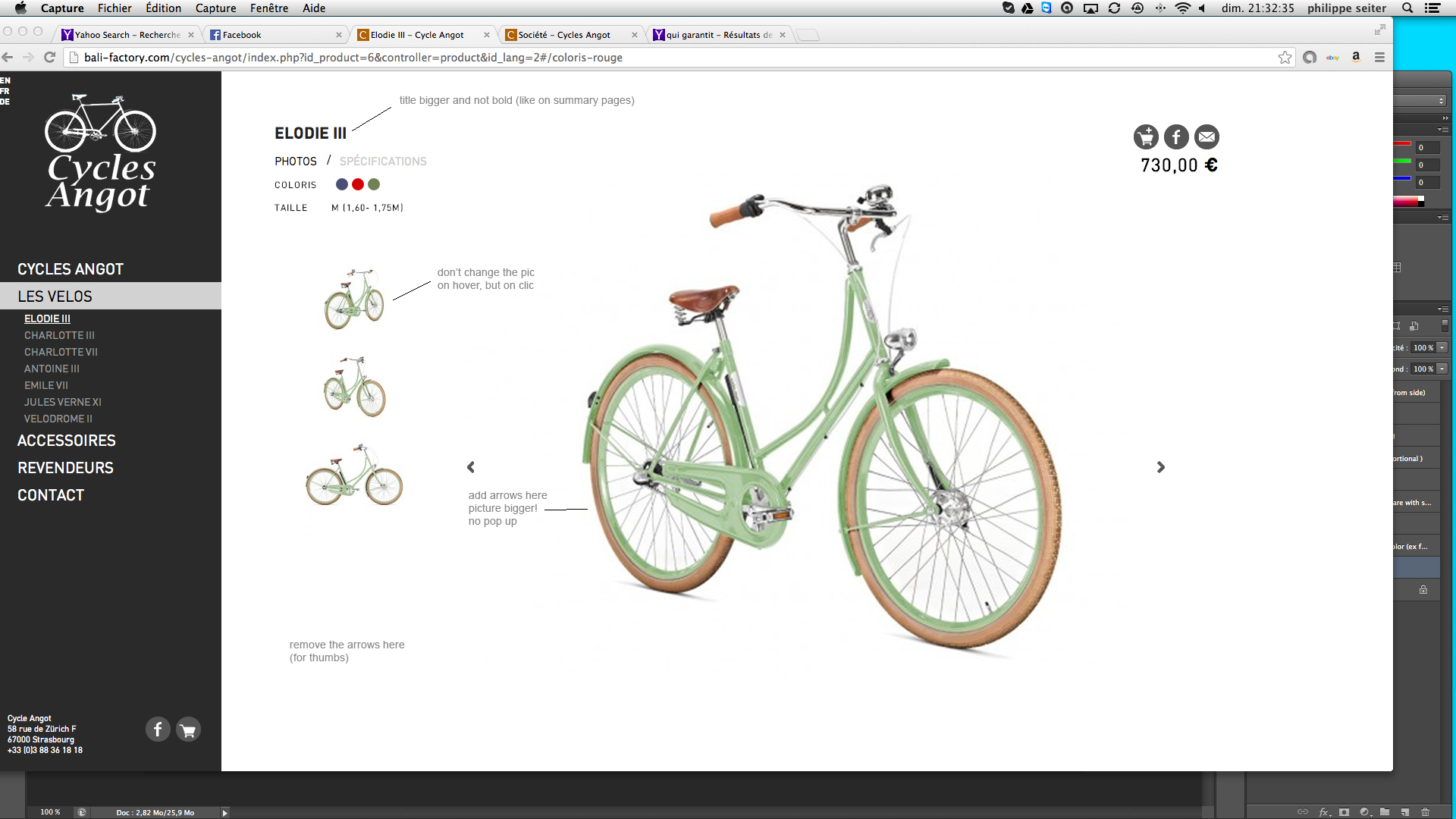The width and height of the screenshot is (1456, 819).
Task: Select the blue coloris swatch
Action: (342, 184)
